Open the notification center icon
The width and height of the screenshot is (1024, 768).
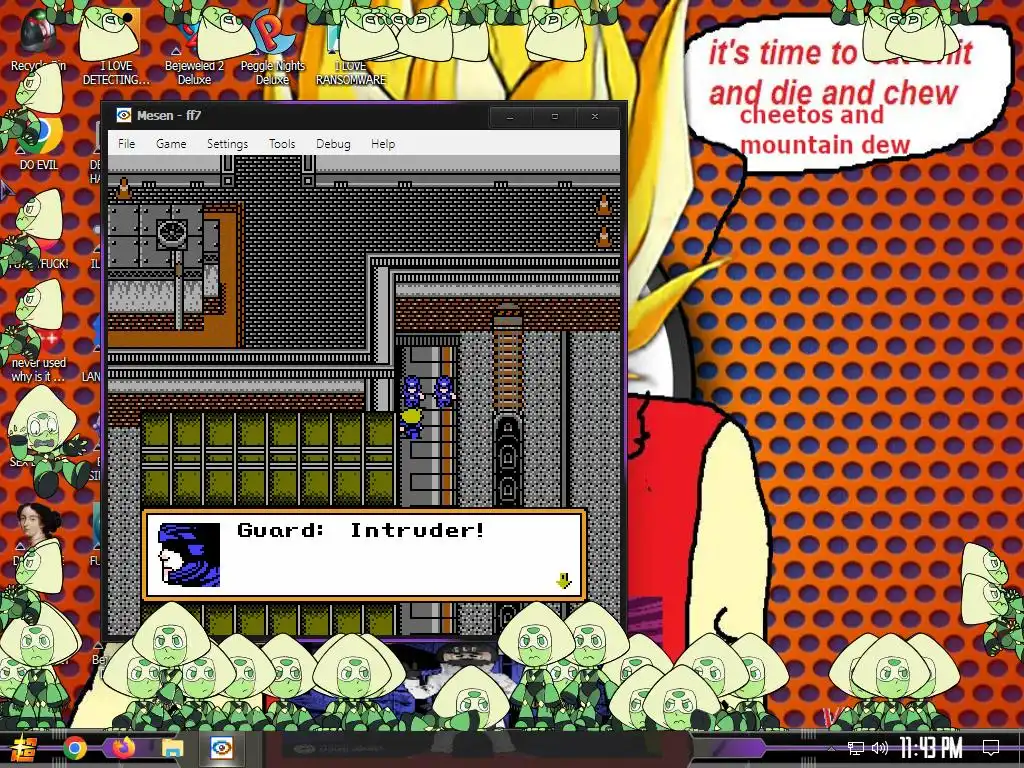click(991, 748)
